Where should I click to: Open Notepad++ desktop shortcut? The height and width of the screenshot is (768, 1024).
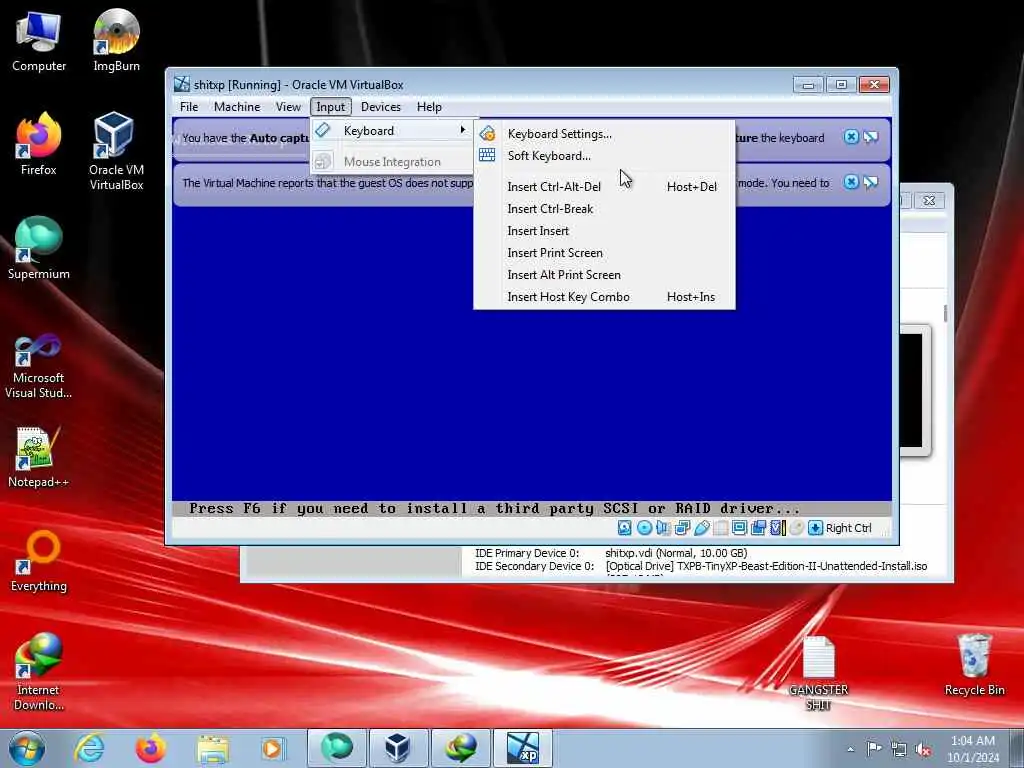(x=39, y=457)
